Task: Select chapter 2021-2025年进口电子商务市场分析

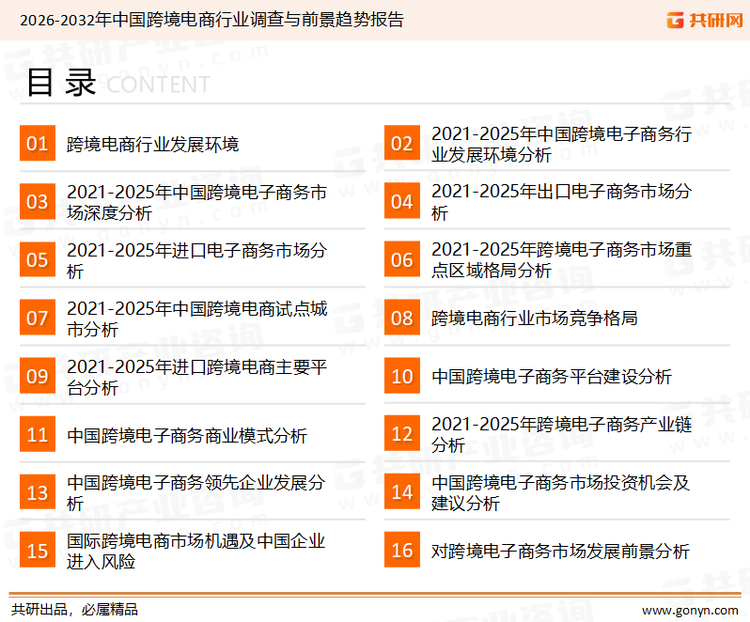Action: point(197,260)
